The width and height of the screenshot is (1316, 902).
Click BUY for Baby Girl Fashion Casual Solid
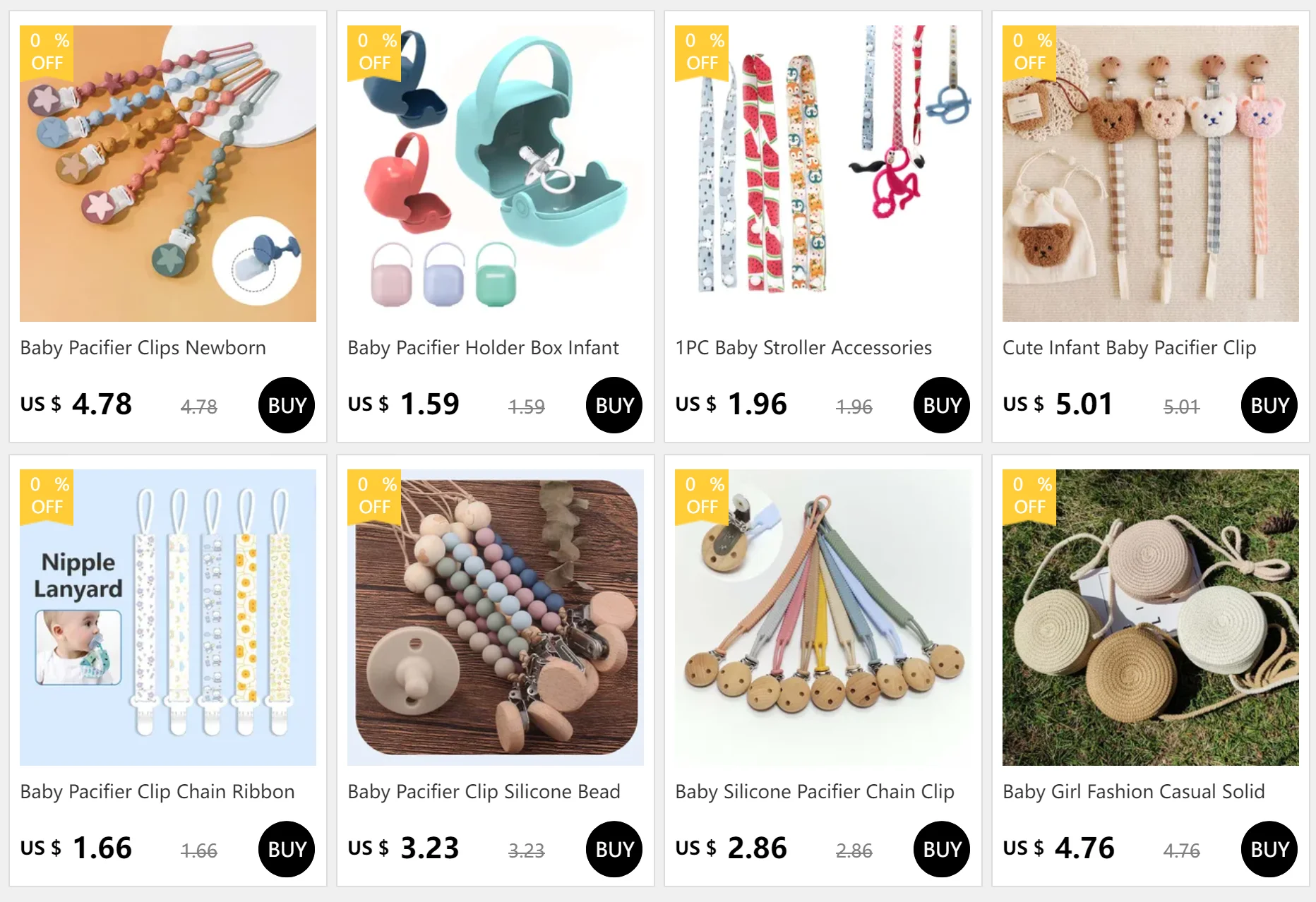1269,849
